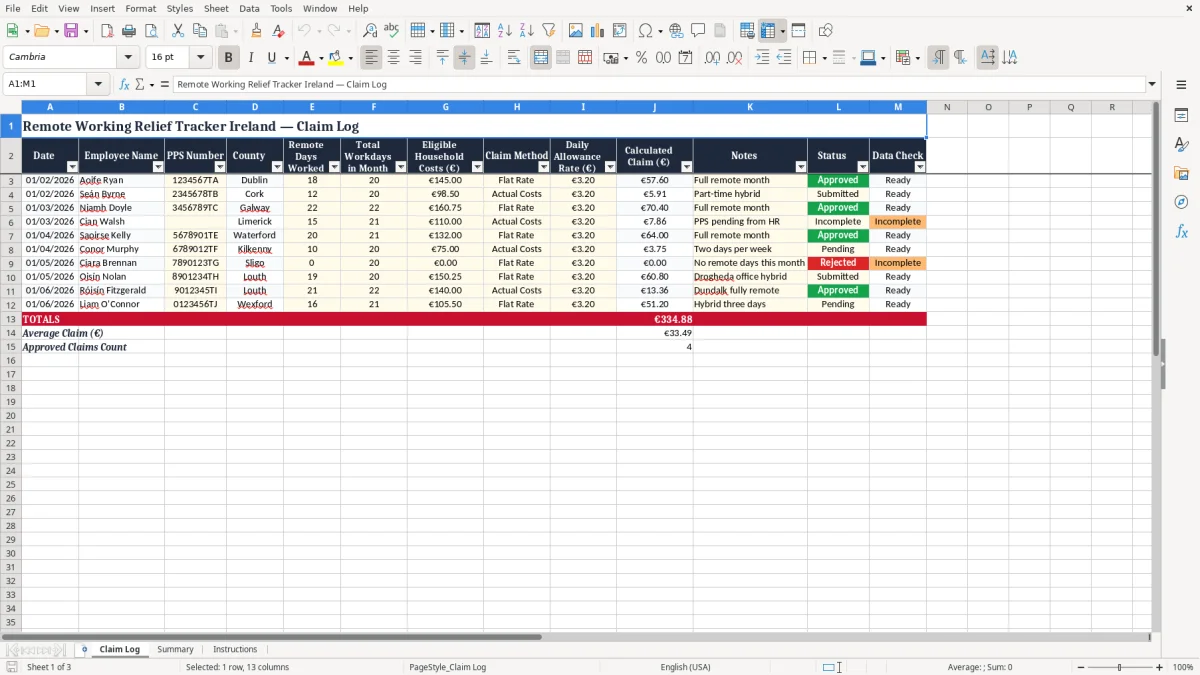Apply yellow Background Color
This screenshot has height=675, width=1200.
336,58
